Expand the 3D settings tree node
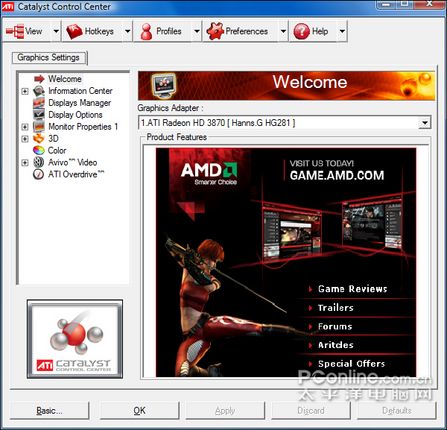The width and height of the screenshot is (447, 430). tap(25, 139)
